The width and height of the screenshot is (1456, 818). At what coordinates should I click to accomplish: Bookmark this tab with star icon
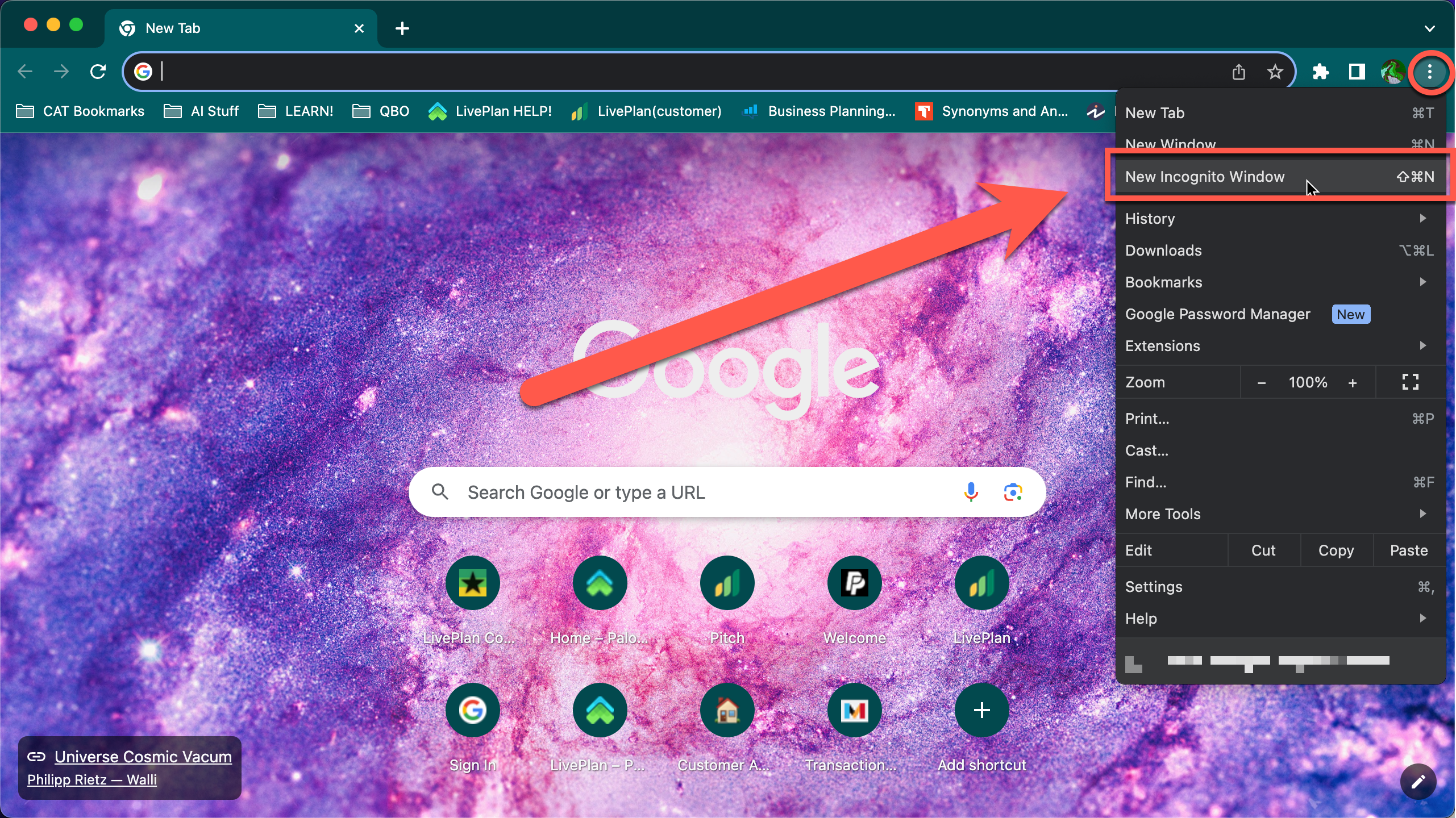[x=1275, y=72]
